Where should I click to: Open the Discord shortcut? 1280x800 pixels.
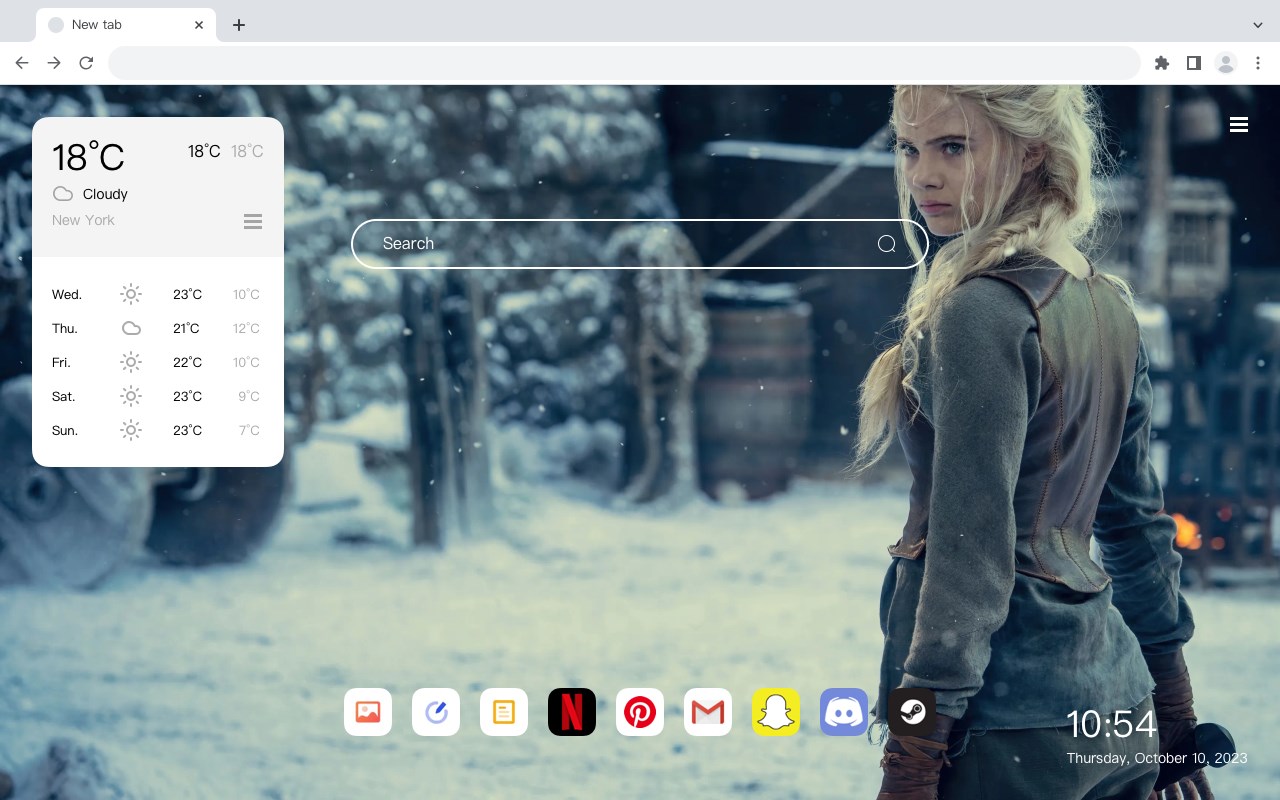coord(844,712)
